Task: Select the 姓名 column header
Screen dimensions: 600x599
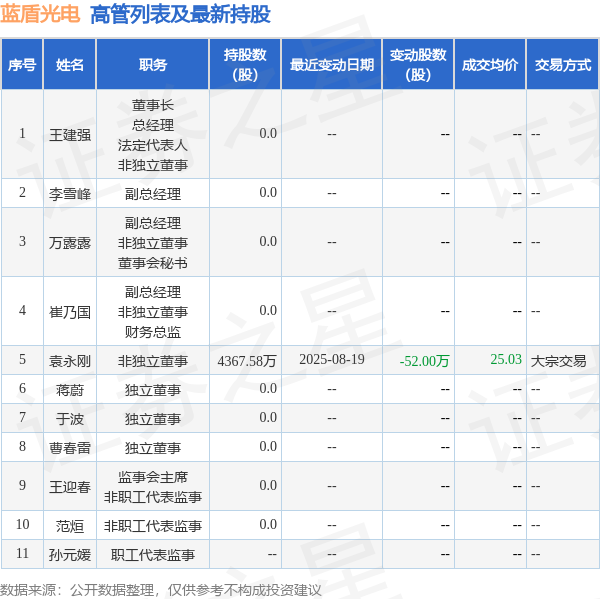Action: 70,65
